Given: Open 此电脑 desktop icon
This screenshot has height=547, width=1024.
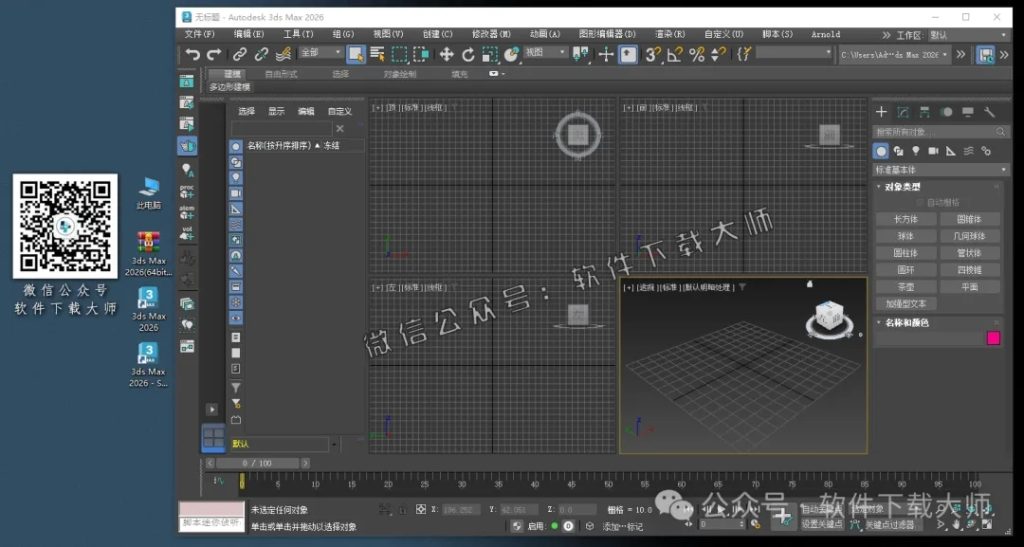Looking at the screenshot, I should coord(149,193).
